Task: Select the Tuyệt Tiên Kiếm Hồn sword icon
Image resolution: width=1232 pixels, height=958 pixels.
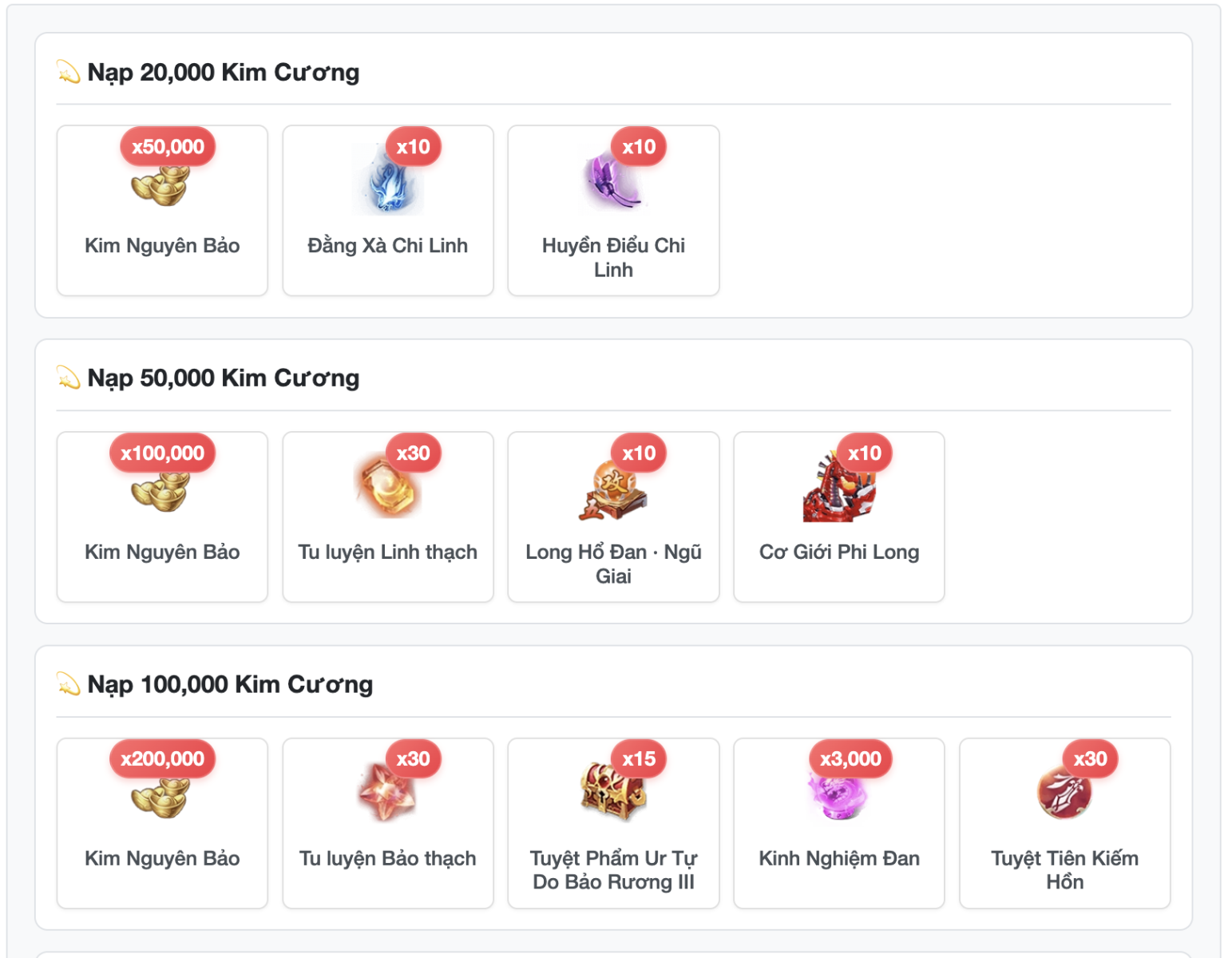Action: point(1064,793)
